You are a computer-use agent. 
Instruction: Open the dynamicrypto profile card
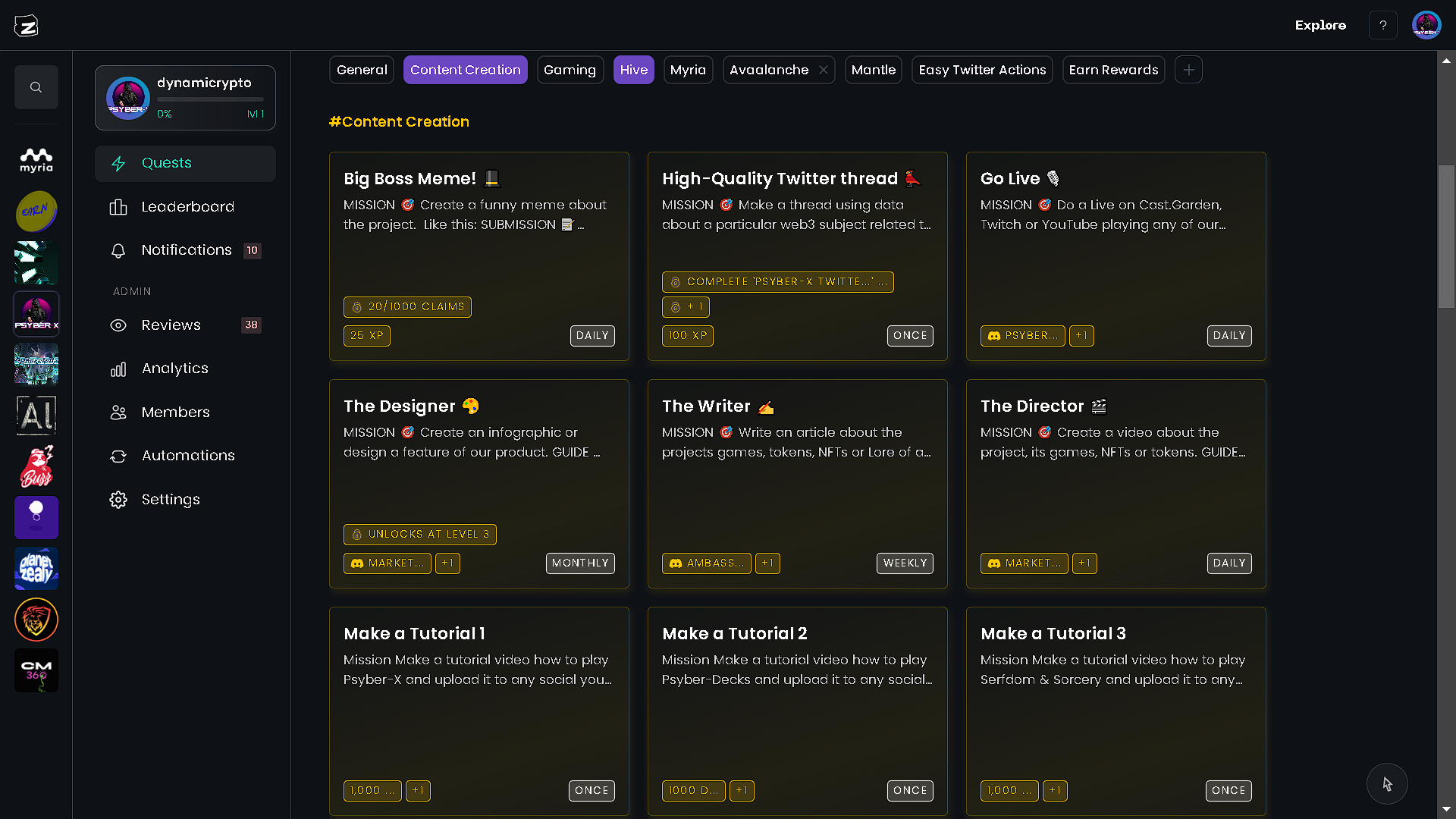pos(185,98)
